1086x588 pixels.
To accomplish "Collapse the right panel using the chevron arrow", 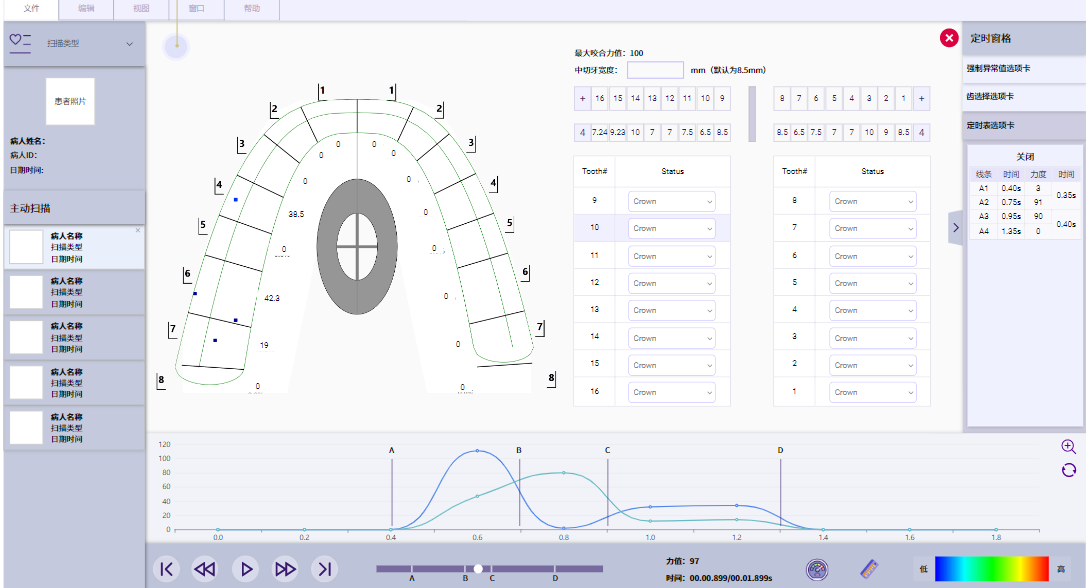I will pos(955,228).
